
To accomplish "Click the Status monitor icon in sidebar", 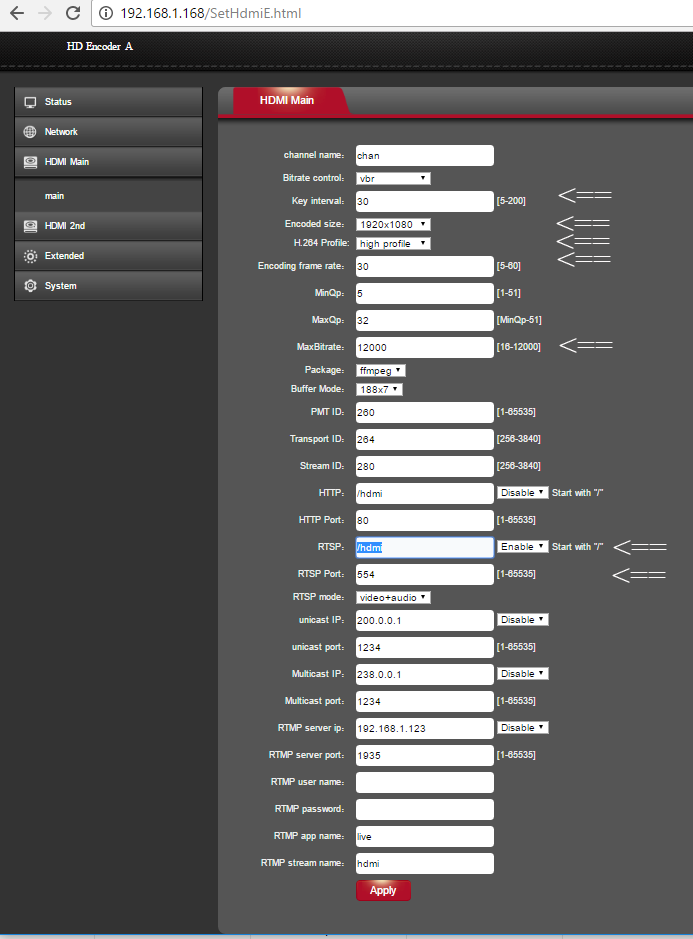I will [30, 102].
